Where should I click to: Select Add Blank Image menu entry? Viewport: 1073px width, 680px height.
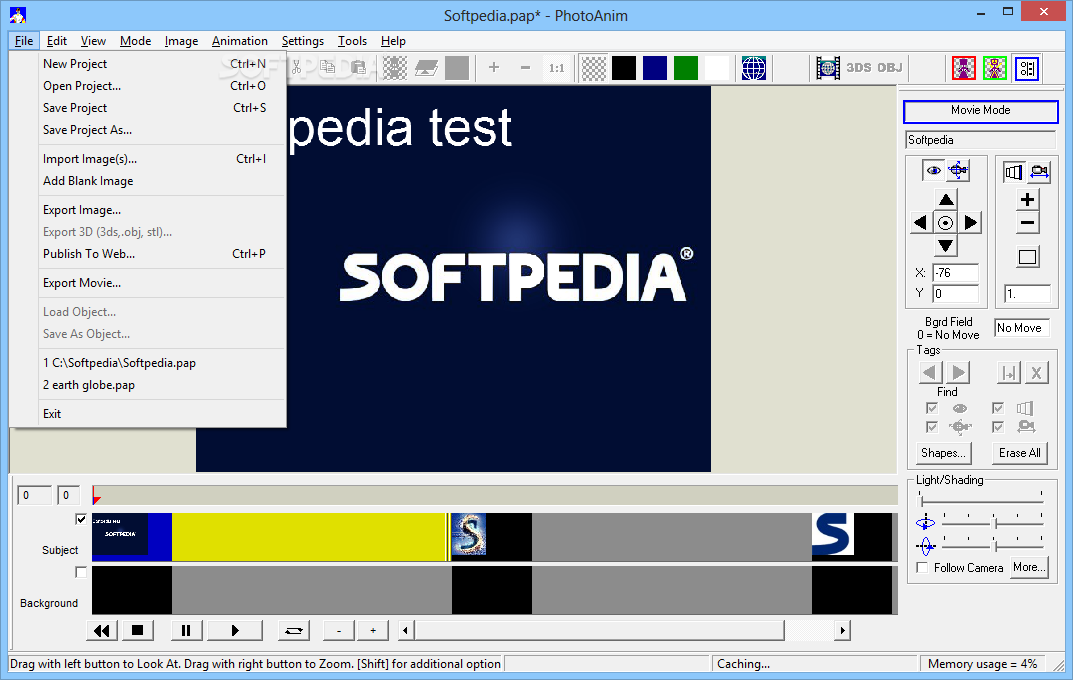click(162, 181)
